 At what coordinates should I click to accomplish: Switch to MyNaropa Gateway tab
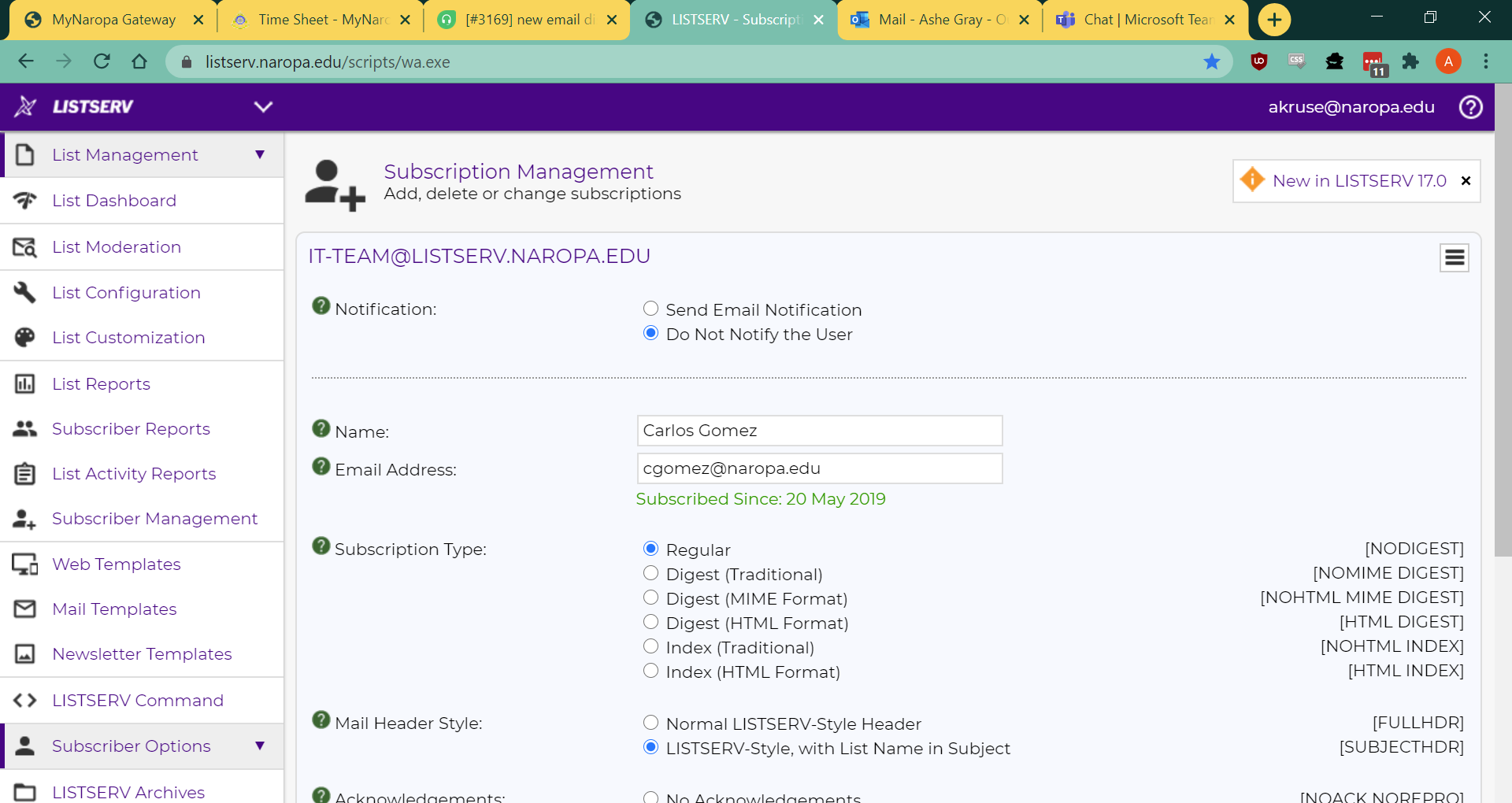(113, 20)
